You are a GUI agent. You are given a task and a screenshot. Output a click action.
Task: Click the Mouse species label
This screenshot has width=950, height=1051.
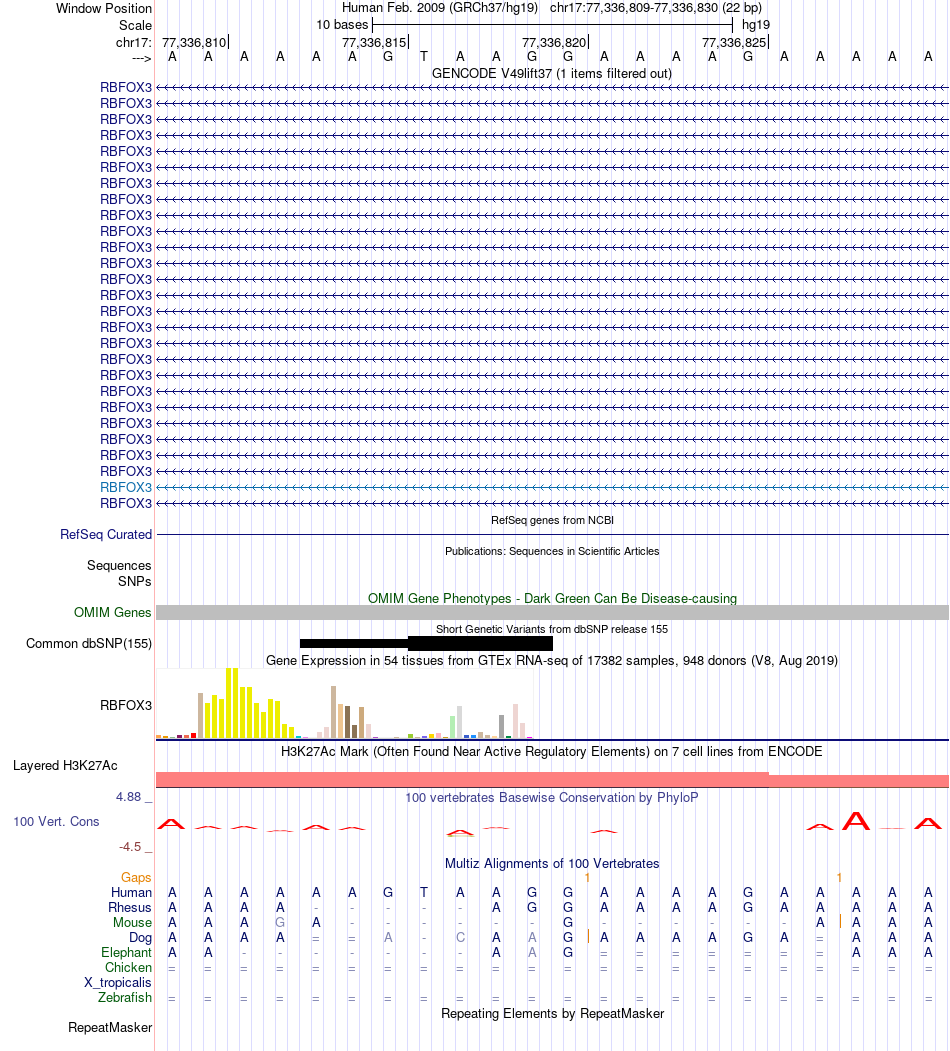132,922
